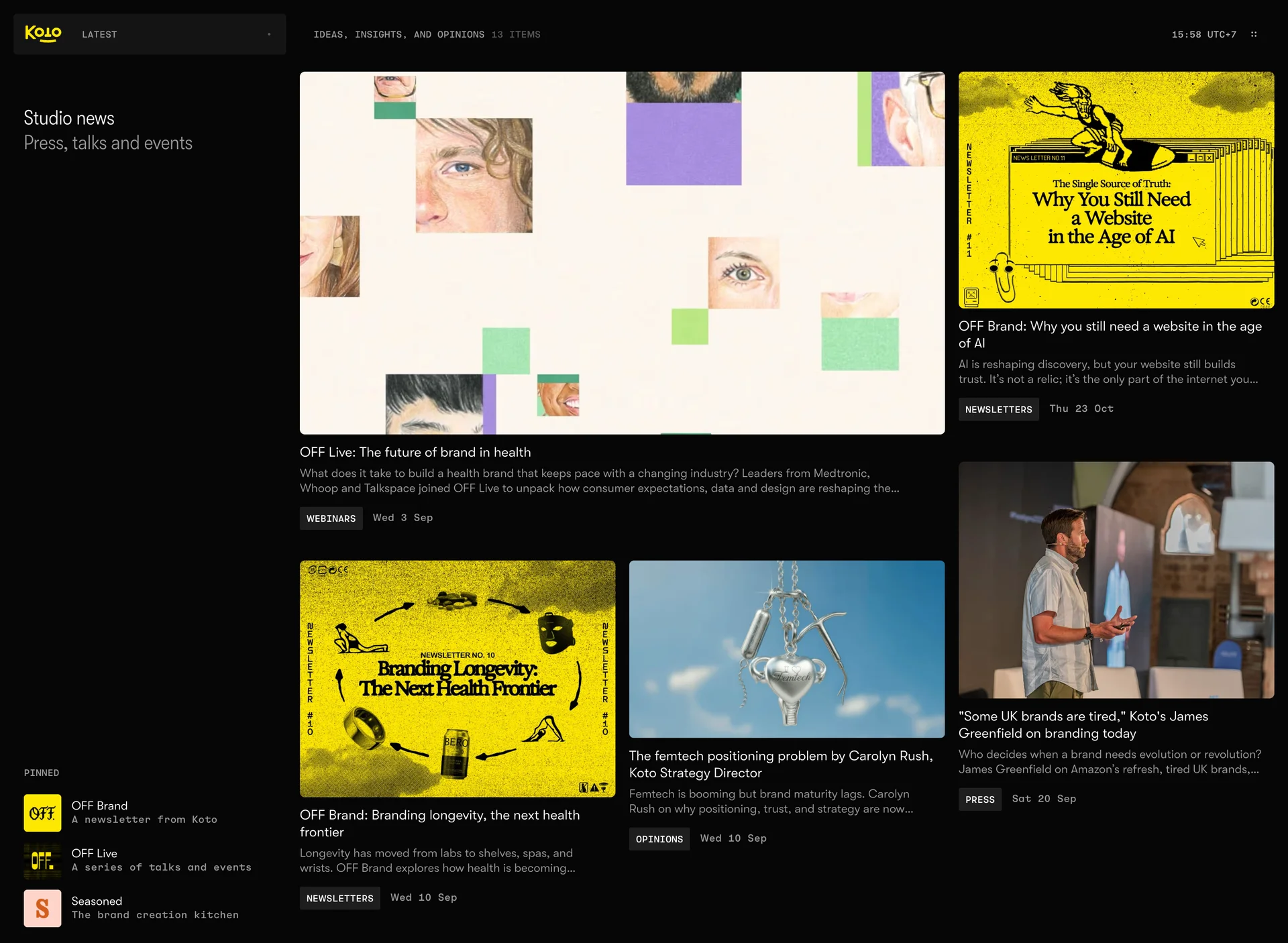1288x943 pixels.
Task: Click NEWSLETTERS tag under AI website article
Action: coord(998,409)
